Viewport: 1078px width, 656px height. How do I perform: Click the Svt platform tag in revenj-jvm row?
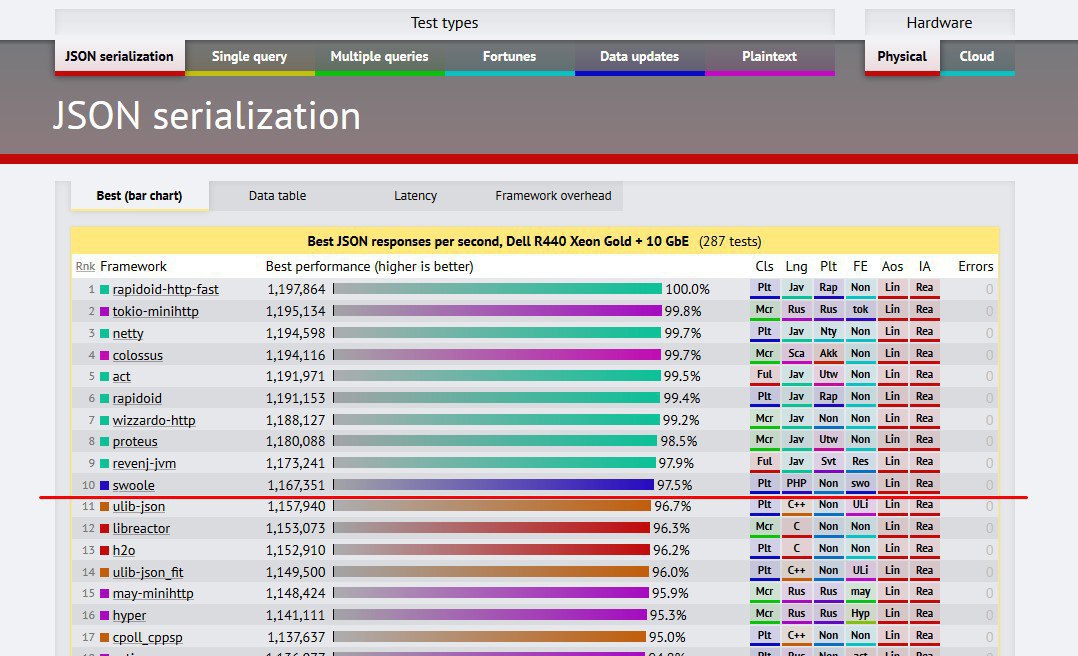828,462
